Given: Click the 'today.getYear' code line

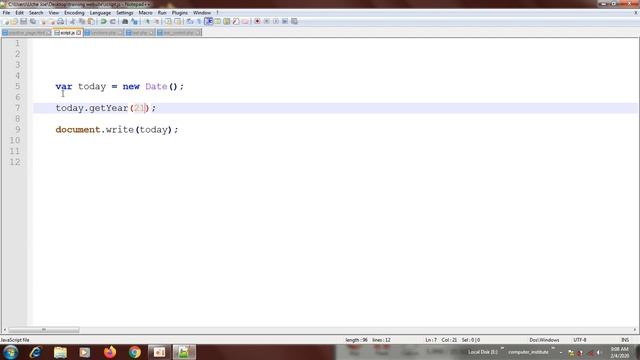Looking at the screenshot, I should [106, 108].
